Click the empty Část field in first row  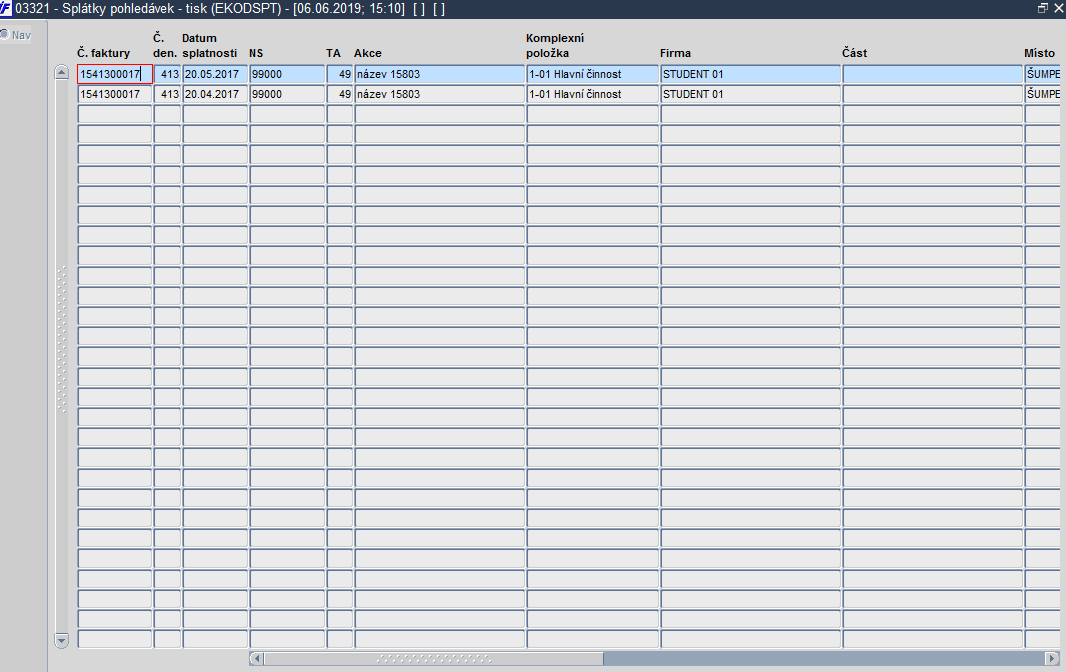[933, 74]
